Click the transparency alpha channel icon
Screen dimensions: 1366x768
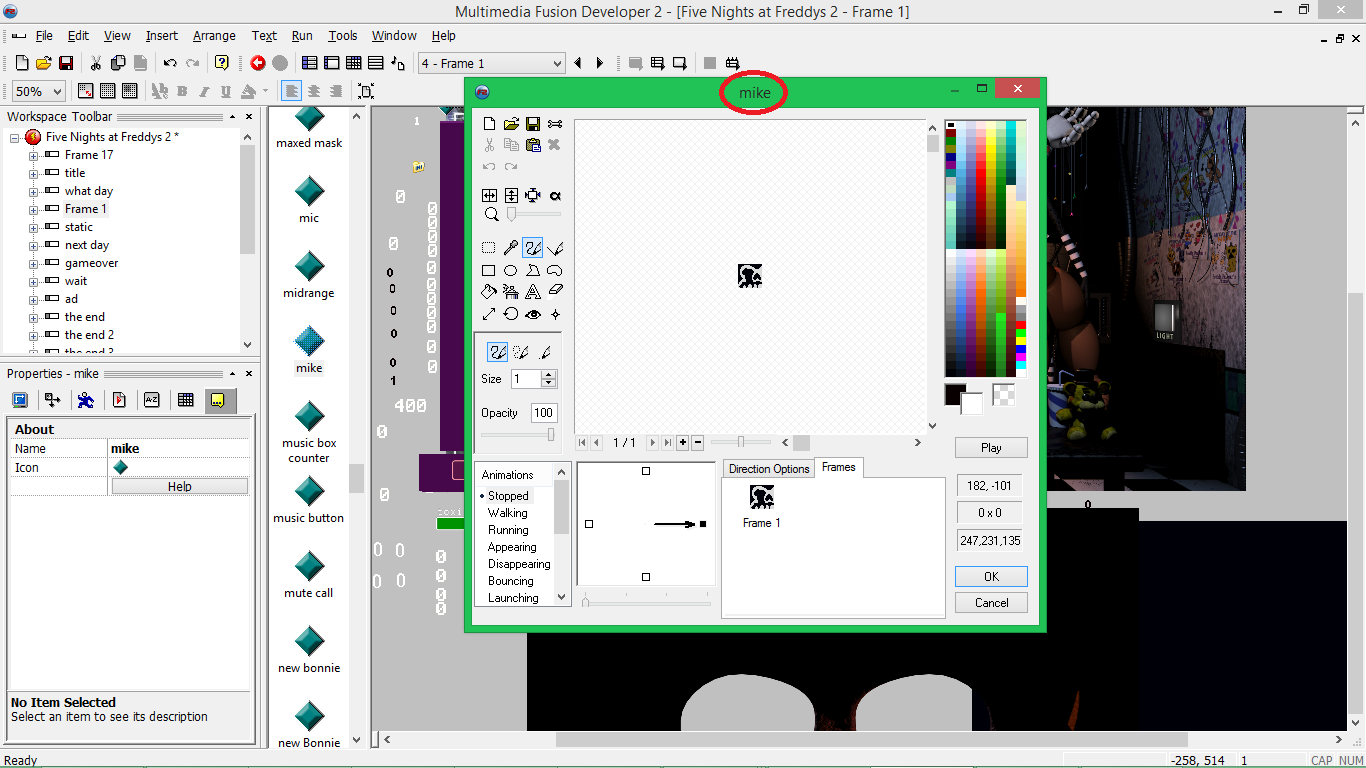pos(555,196)
